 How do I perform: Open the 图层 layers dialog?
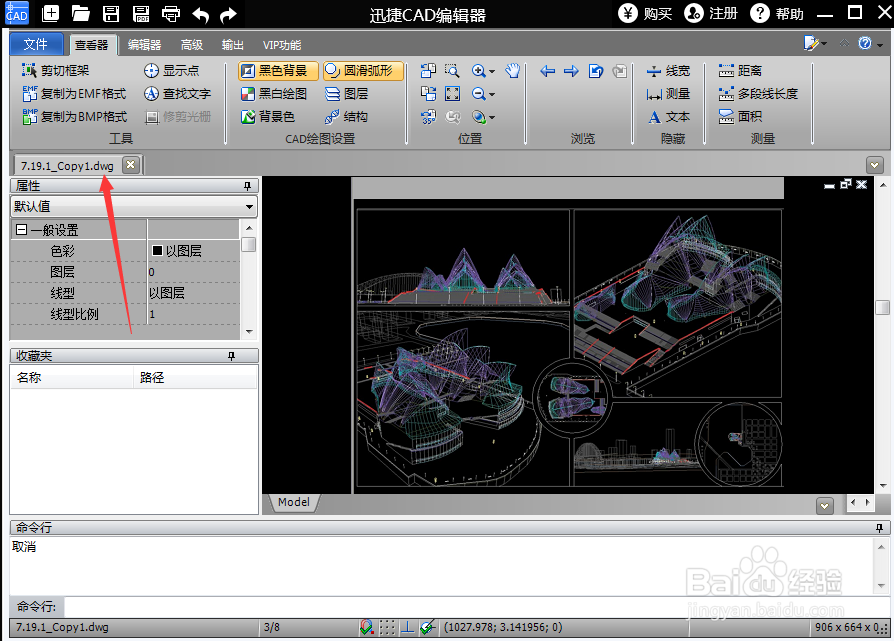pyautogui.click(x=347, y=94)
